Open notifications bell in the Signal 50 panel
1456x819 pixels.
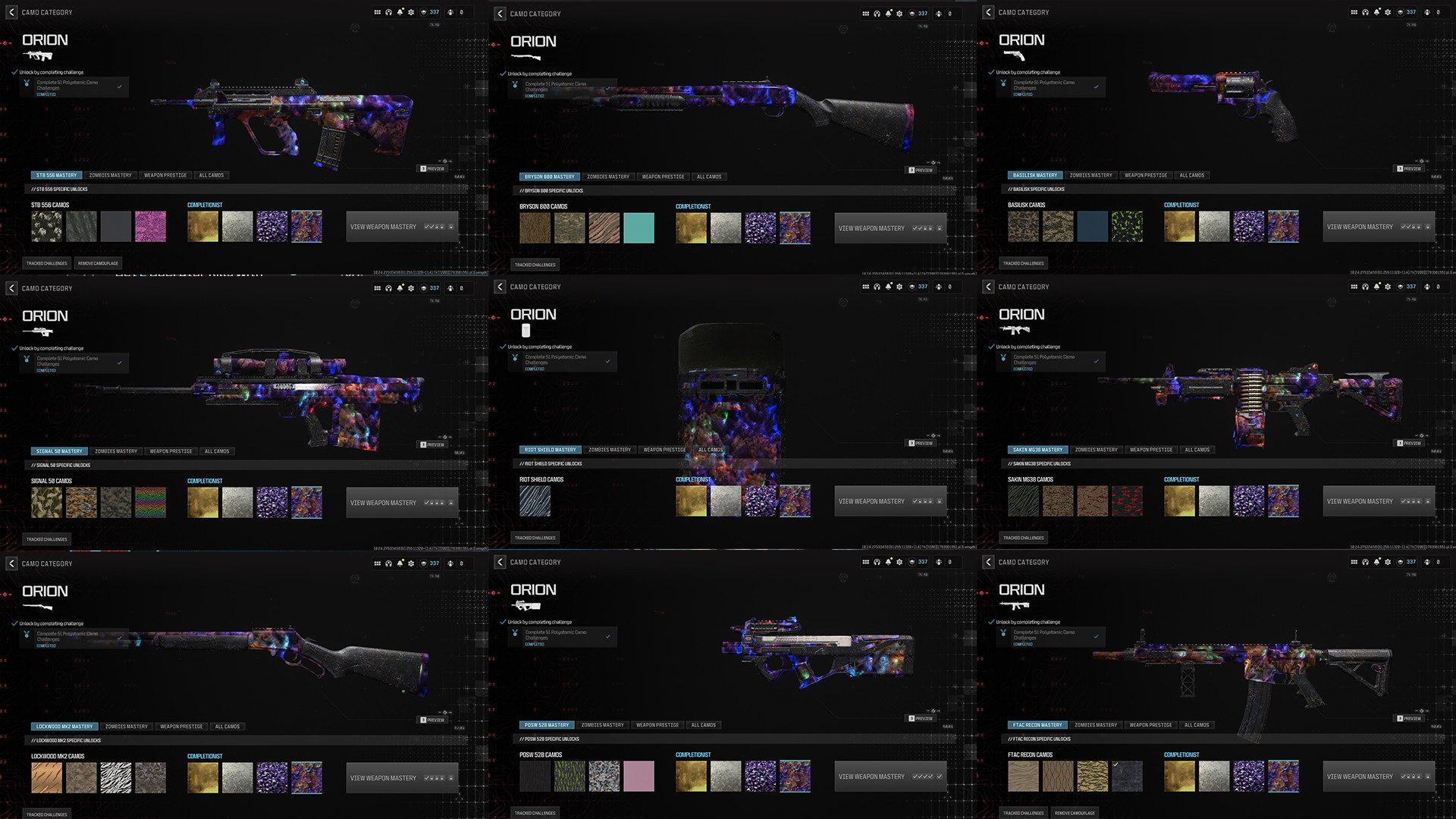400,287
